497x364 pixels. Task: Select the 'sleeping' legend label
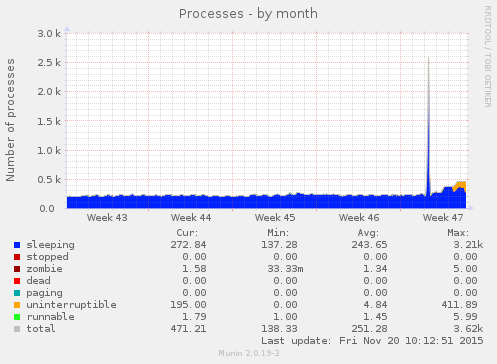click(50, 245)
